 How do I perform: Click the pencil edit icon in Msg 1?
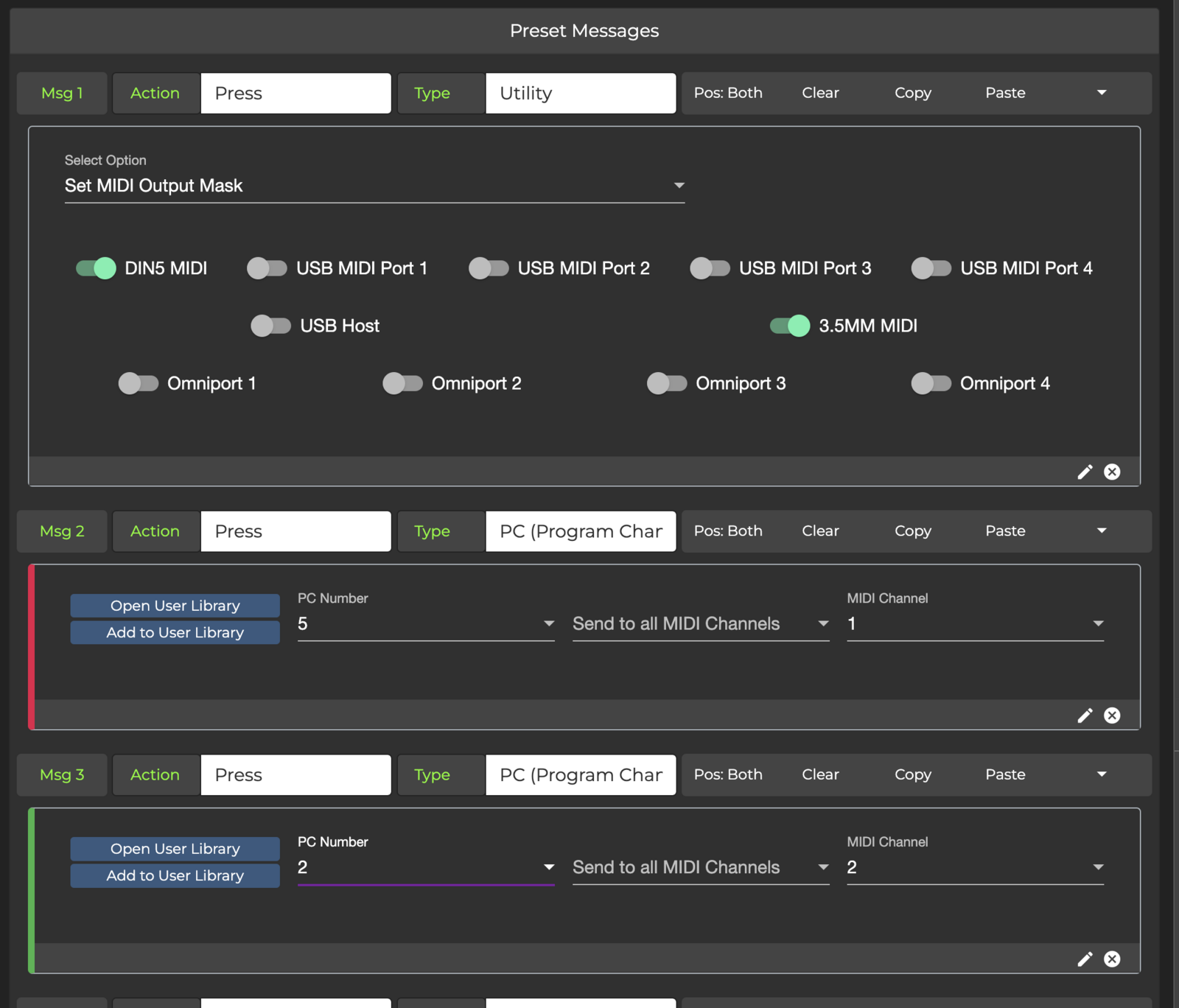point(1085,472)
